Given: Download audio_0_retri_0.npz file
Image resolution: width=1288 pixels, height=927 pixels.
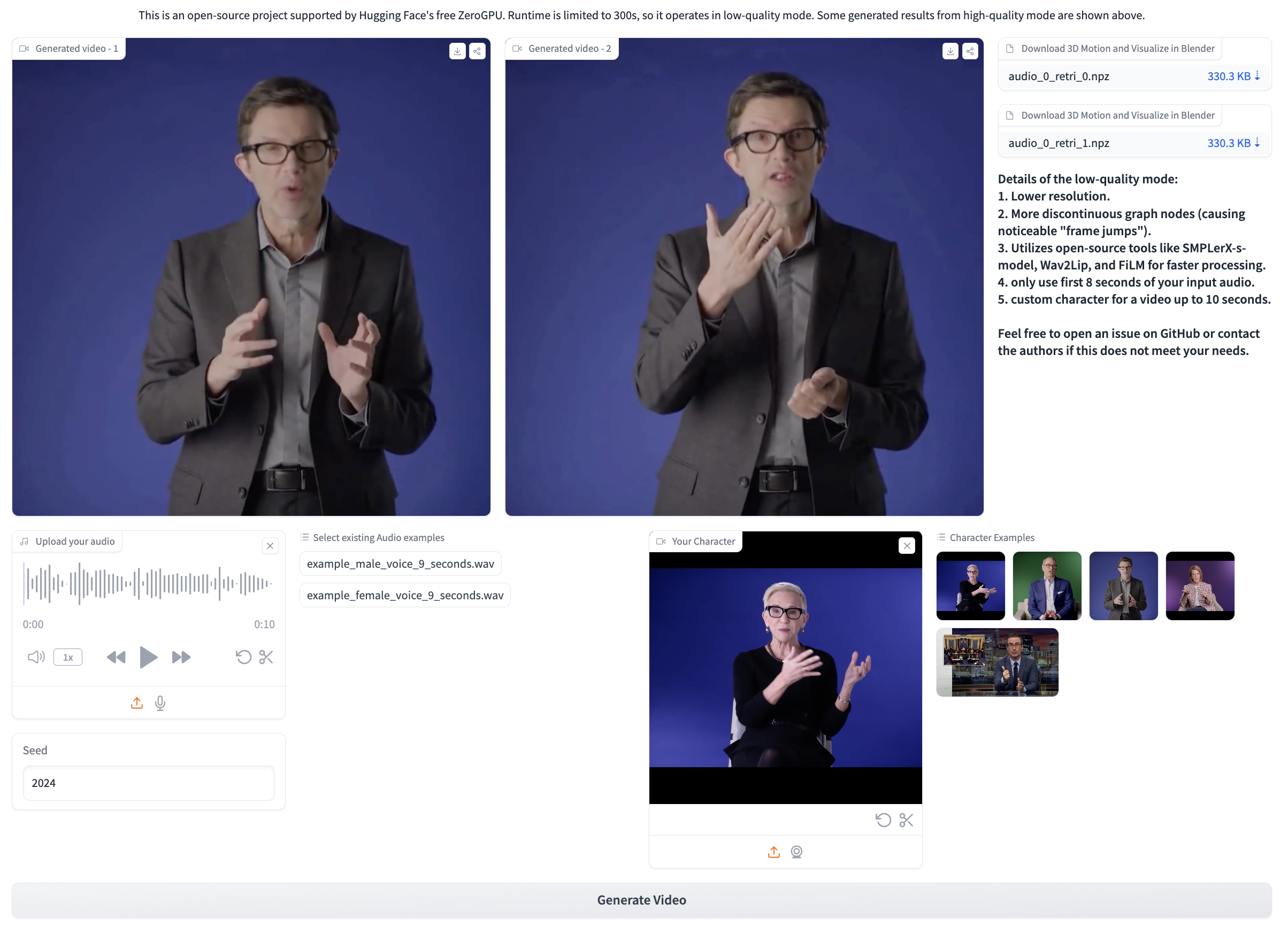Looking at the screenshot, I should 1233,76.
